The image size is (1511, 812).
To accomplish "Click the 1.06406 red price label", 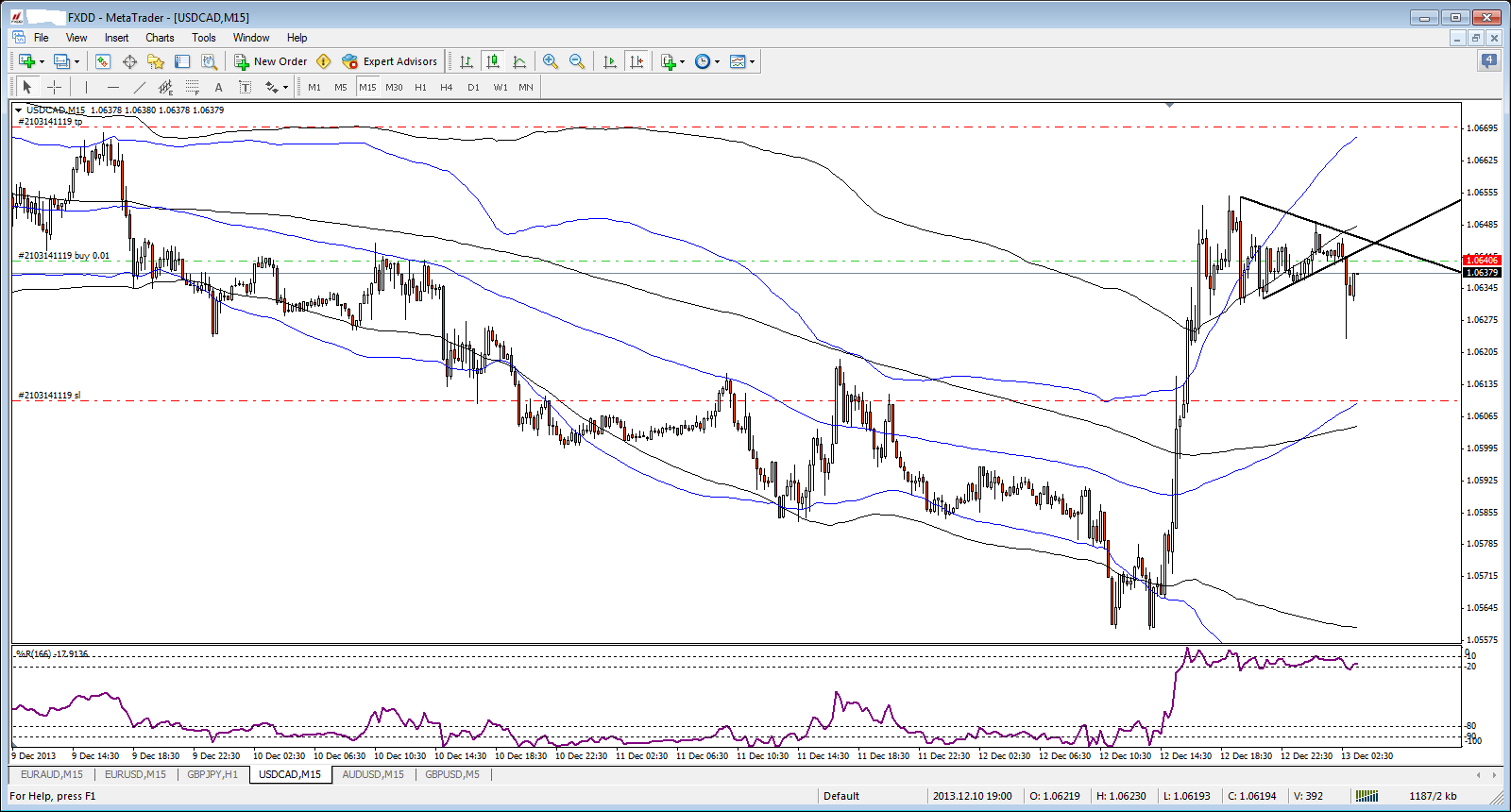I will pyautogui.click(x=1481, y=260).
